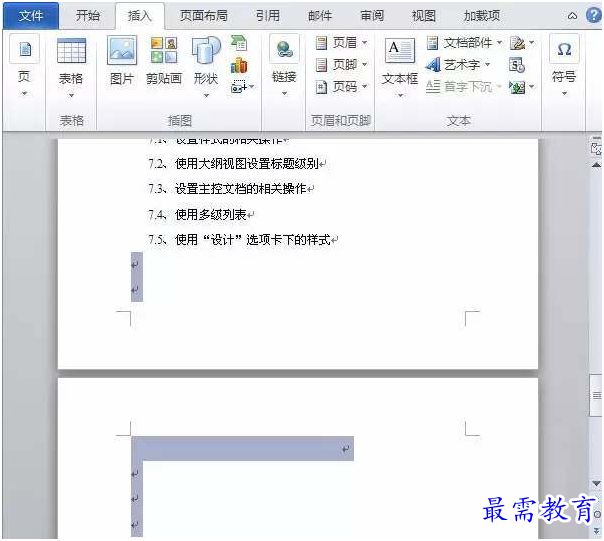Insert a chart with bar chart icon
The height and width of the screenshot is (541, 604).
[239, 65]
